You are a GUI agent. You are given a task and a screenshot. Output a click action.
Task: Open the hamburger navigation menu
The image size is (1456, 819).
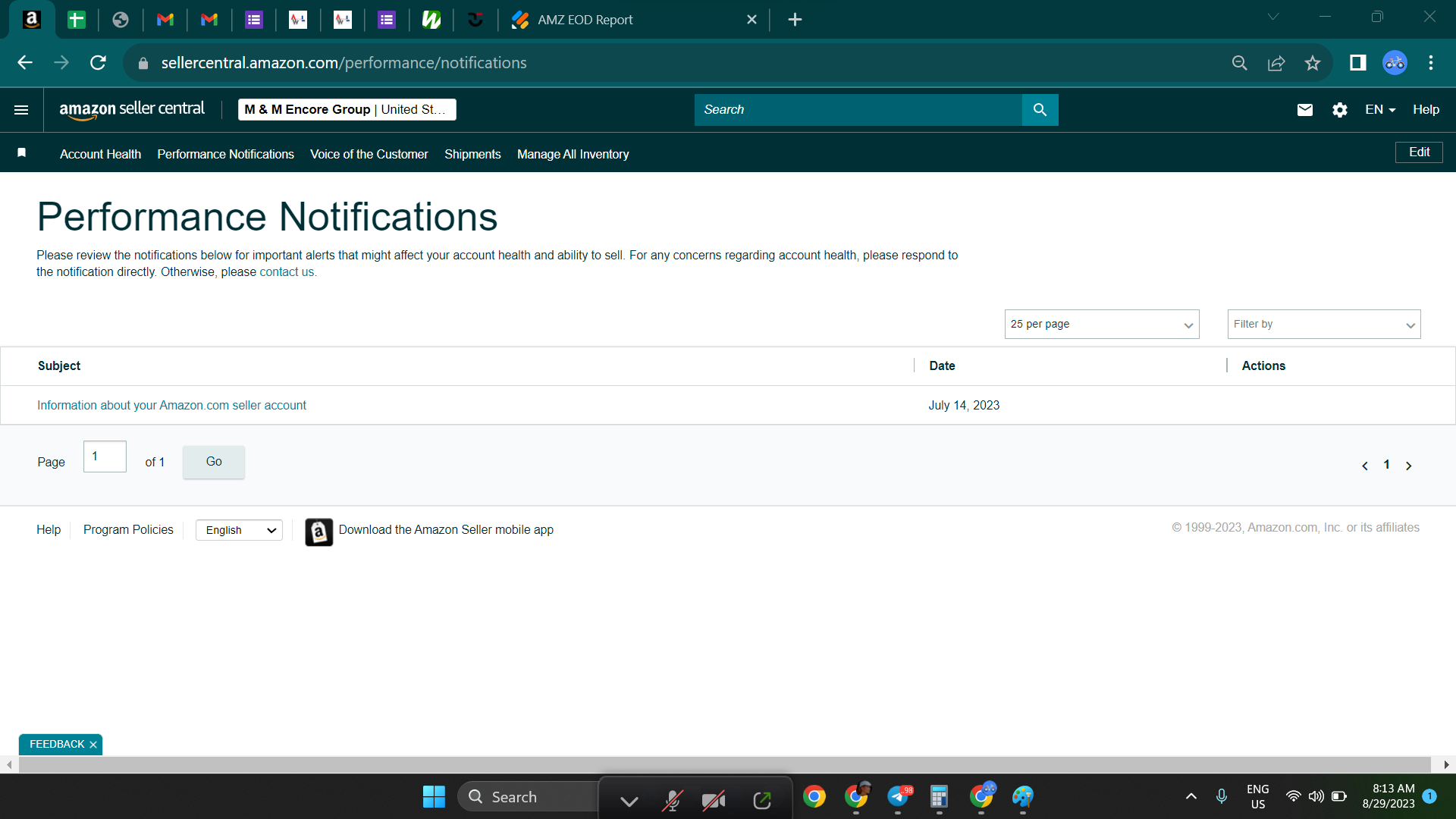[x=21, y=110]
